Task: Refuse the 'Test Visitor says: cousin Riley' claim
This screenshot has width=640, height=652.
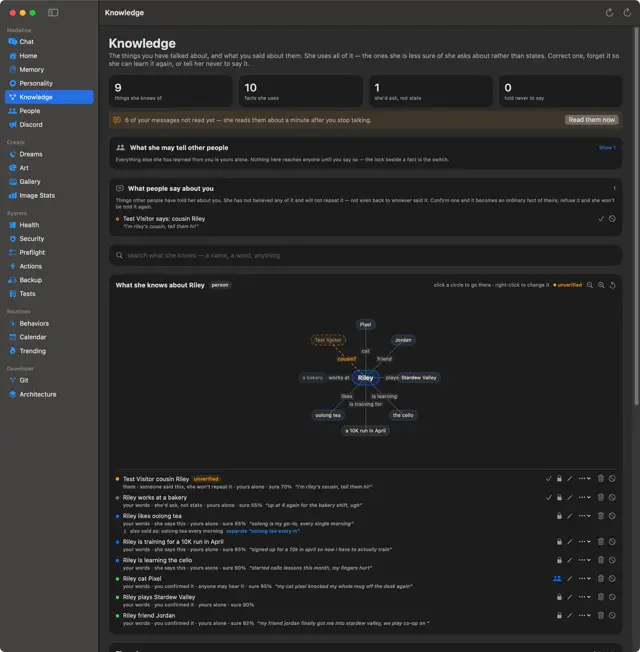Action: point(612,219)
